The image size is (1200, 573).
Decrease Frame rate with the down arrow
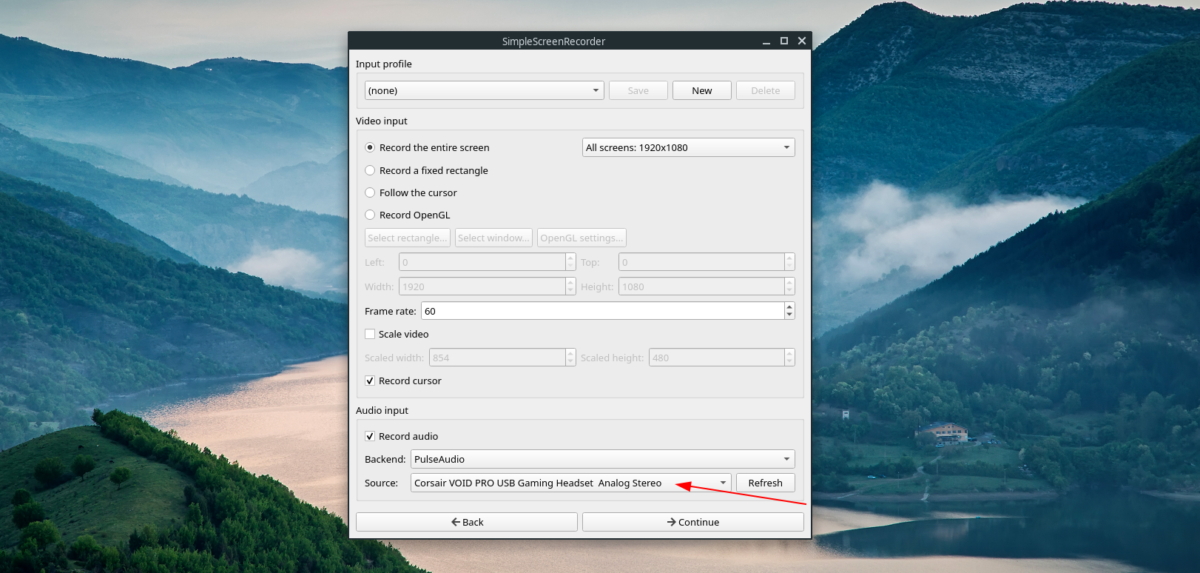point(789,316)
